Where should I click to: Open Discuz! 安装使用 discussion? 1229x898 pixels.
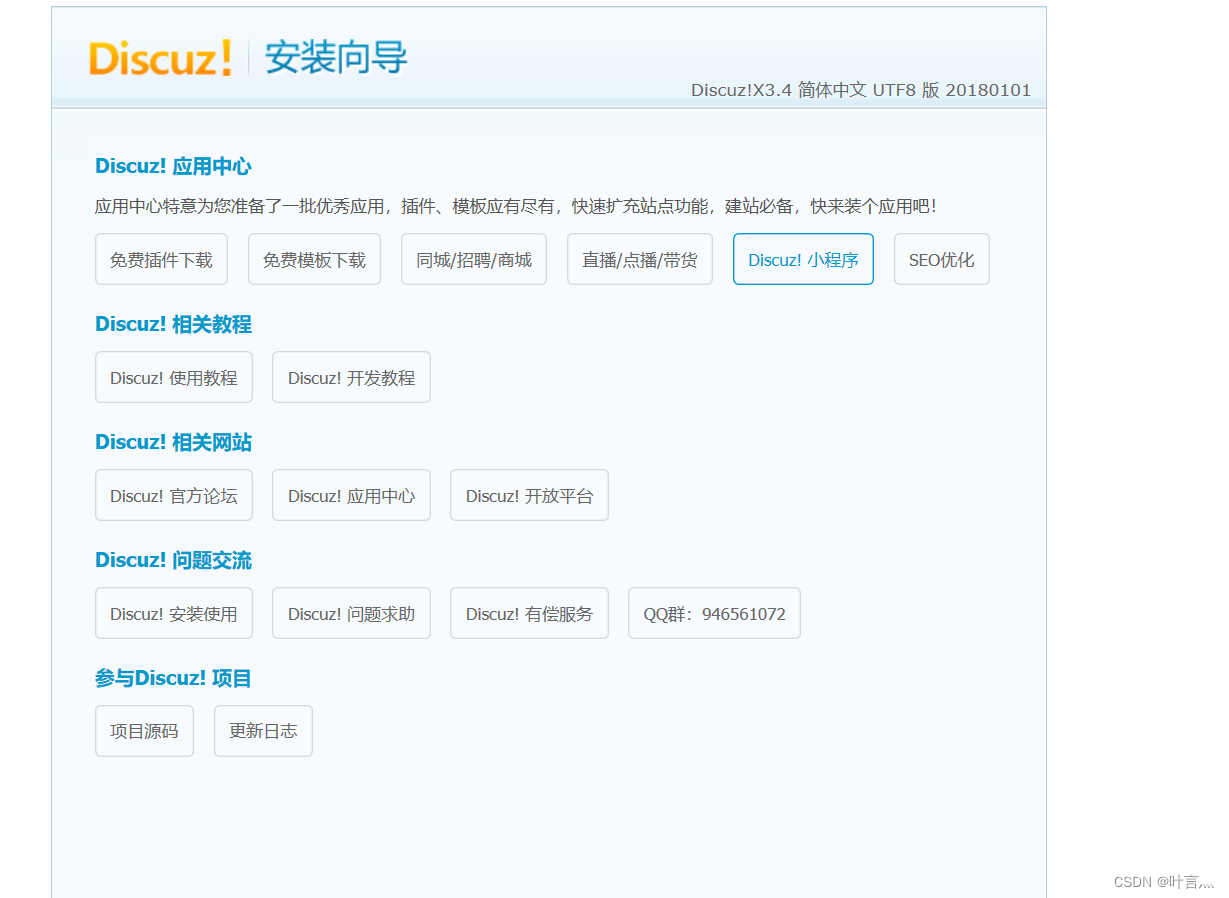tap(174, 614)
